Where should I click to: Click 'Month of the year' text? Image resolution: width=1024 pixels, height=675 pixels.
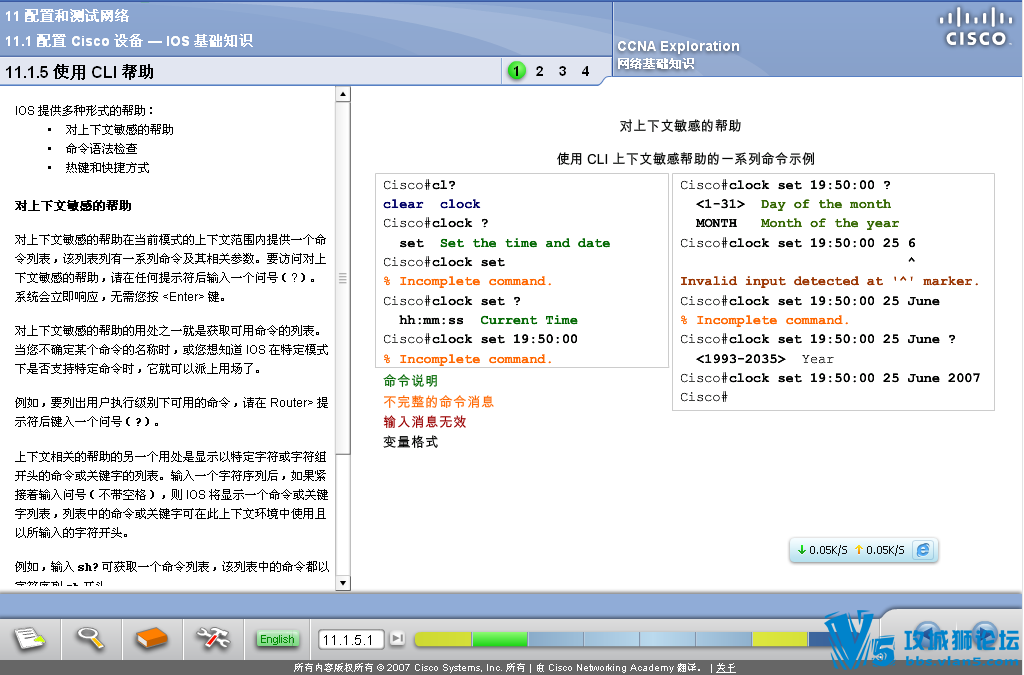pos(829,223)
